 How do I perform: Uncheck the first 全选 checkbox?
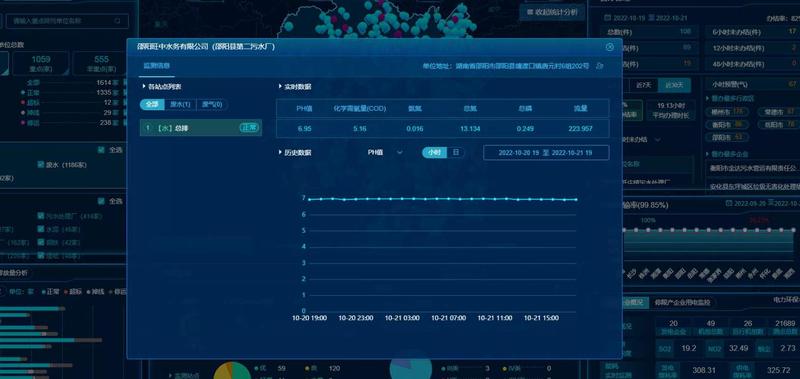pos(101,150)
